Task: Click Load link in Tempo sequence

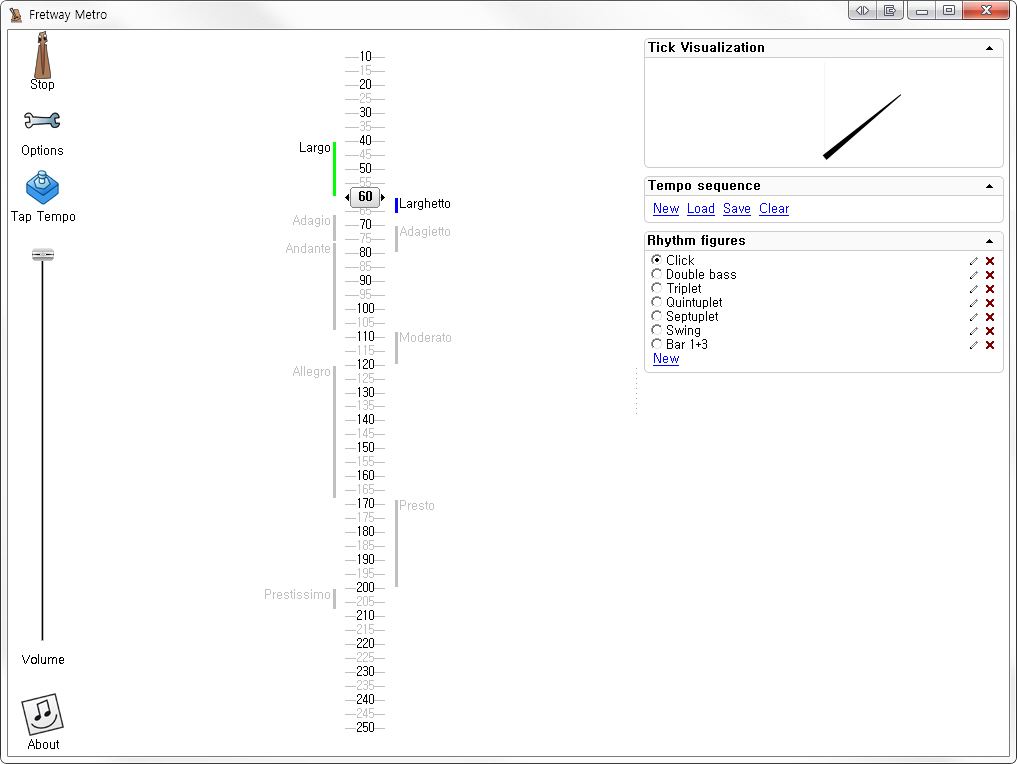Action: (x=700, y=209)
